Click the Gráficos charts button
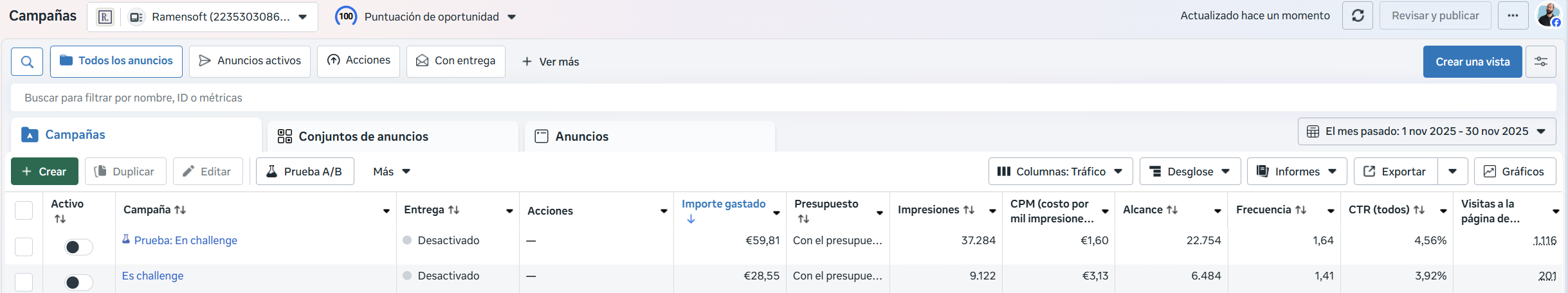 click(x=1514, y=172)
